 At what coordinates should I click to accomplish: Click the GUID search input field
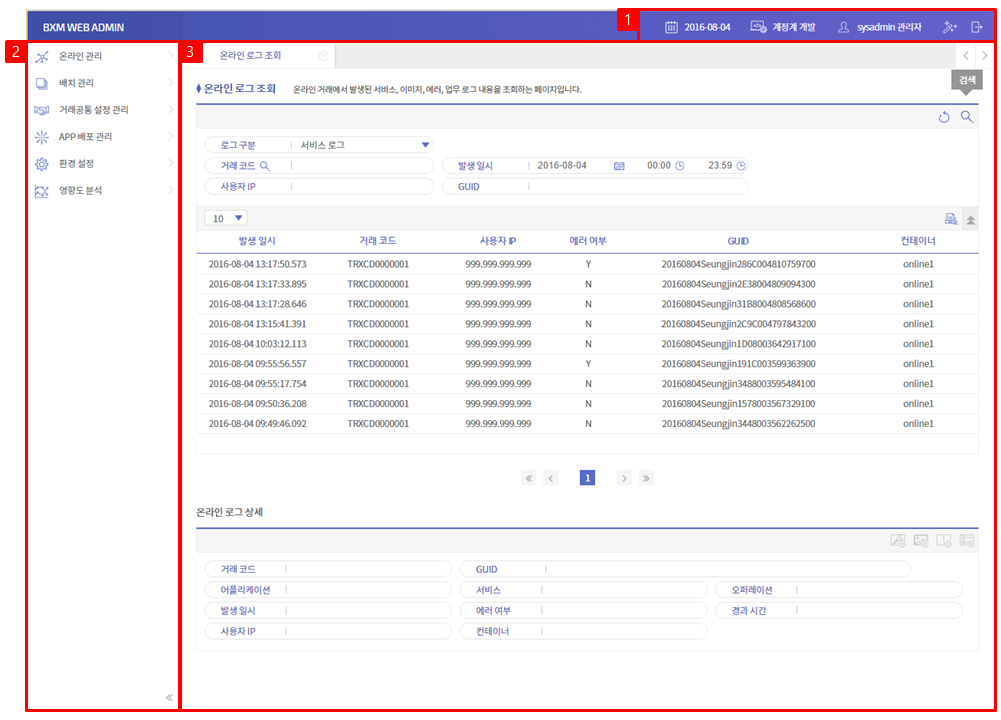638,187
